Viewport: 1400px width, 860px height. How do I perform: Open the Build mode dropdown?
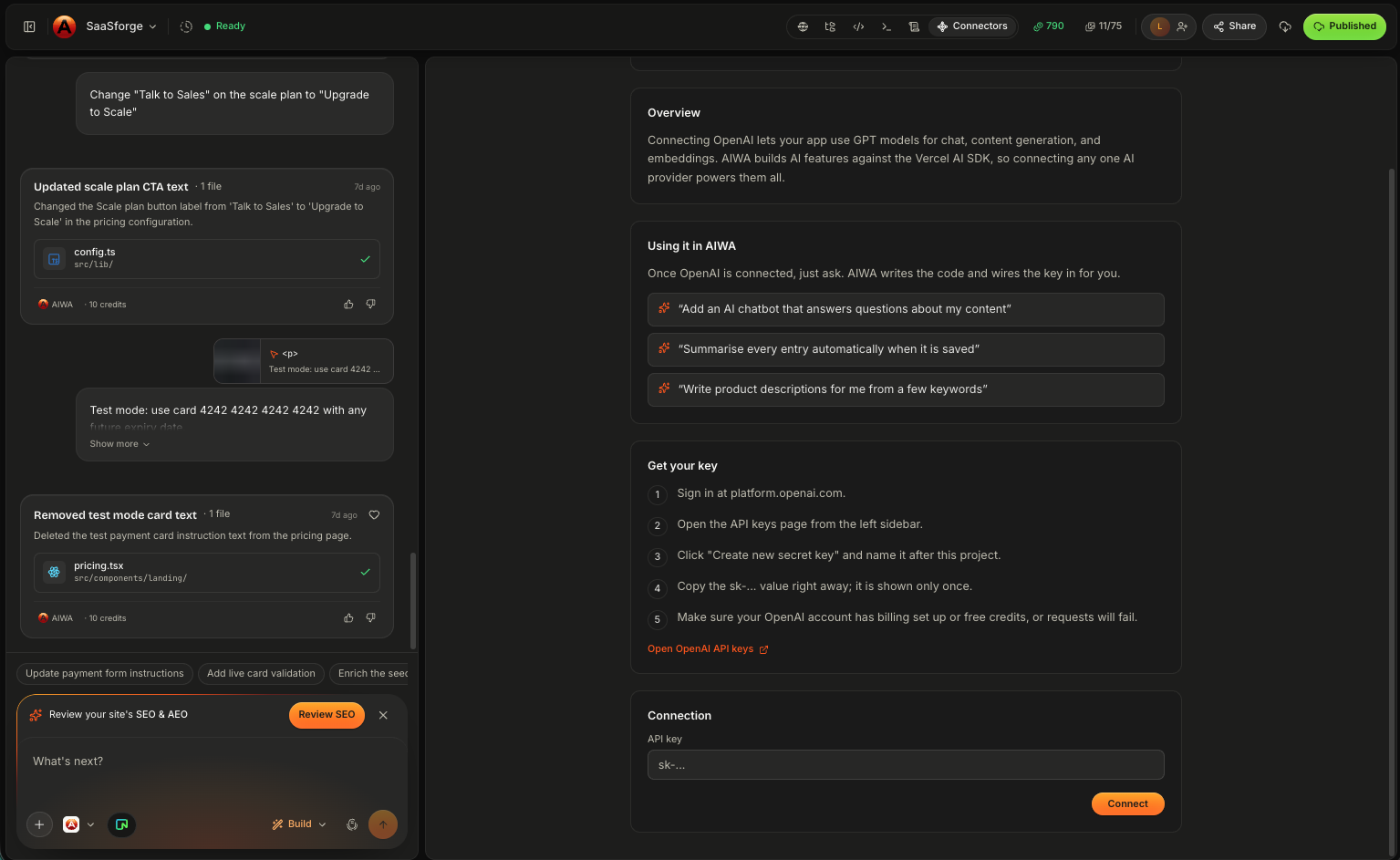(x=299, y=824)
